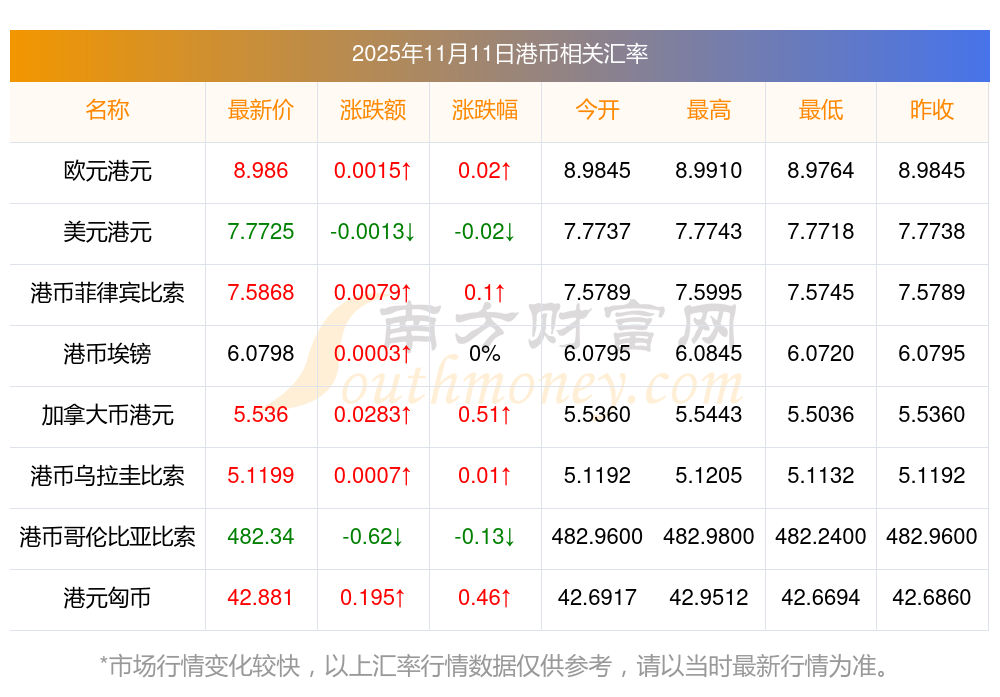Click 港币菲律宾比索 low value 7.5745
Screen dimensions: 1000x697
821,293
